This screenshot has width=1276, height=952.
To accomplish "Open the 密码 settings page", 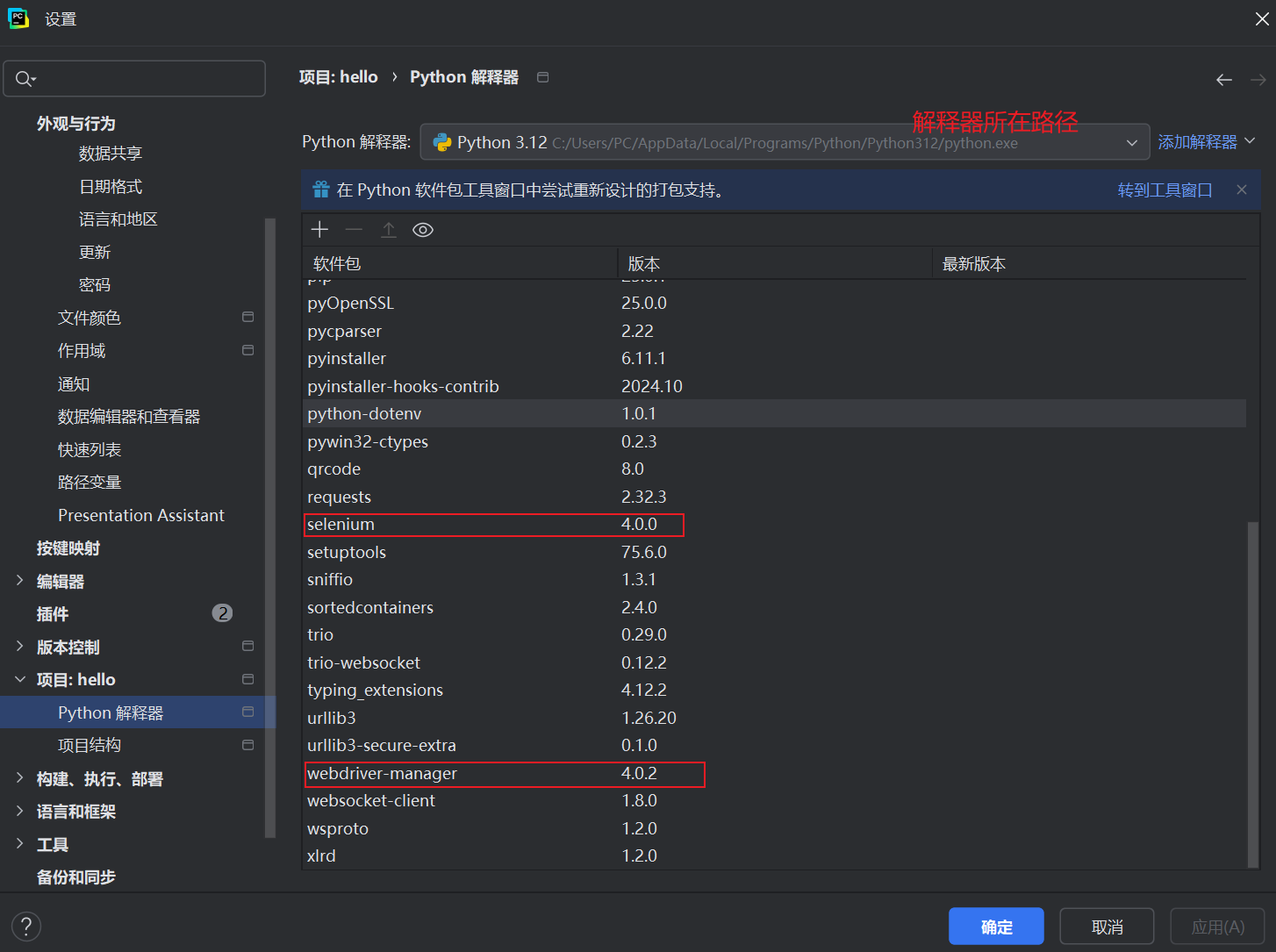I will [95, 285].
